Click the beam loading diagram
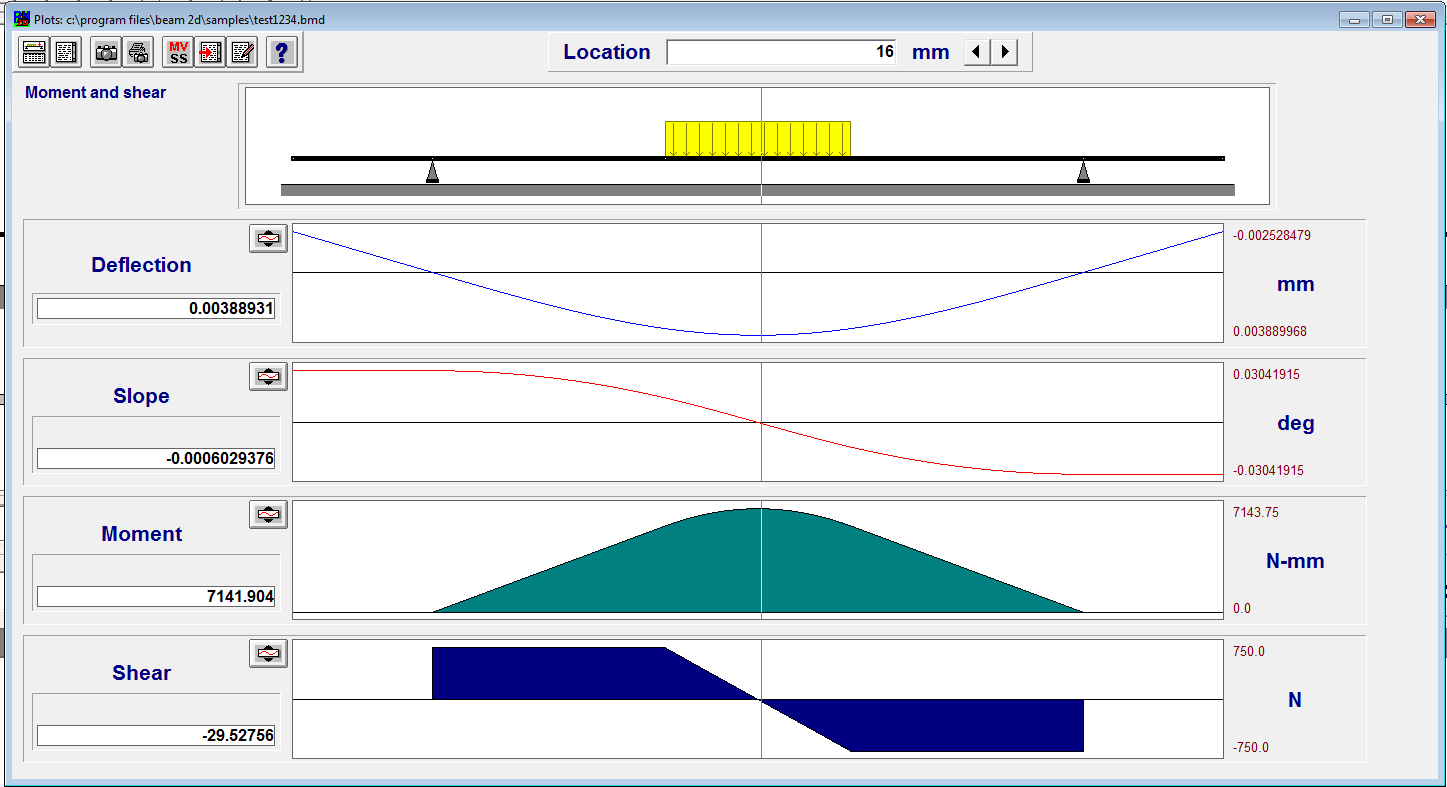 click(757, 145)
